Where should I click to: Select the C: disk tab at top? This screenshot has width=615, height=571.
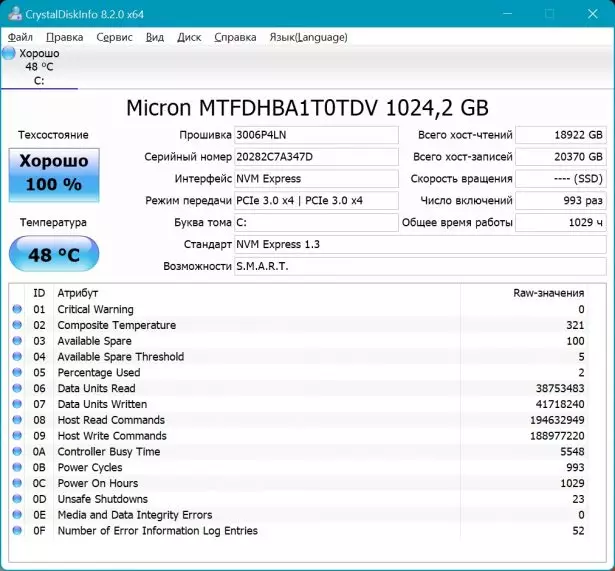pyautogui.click(x=40, y=67)
